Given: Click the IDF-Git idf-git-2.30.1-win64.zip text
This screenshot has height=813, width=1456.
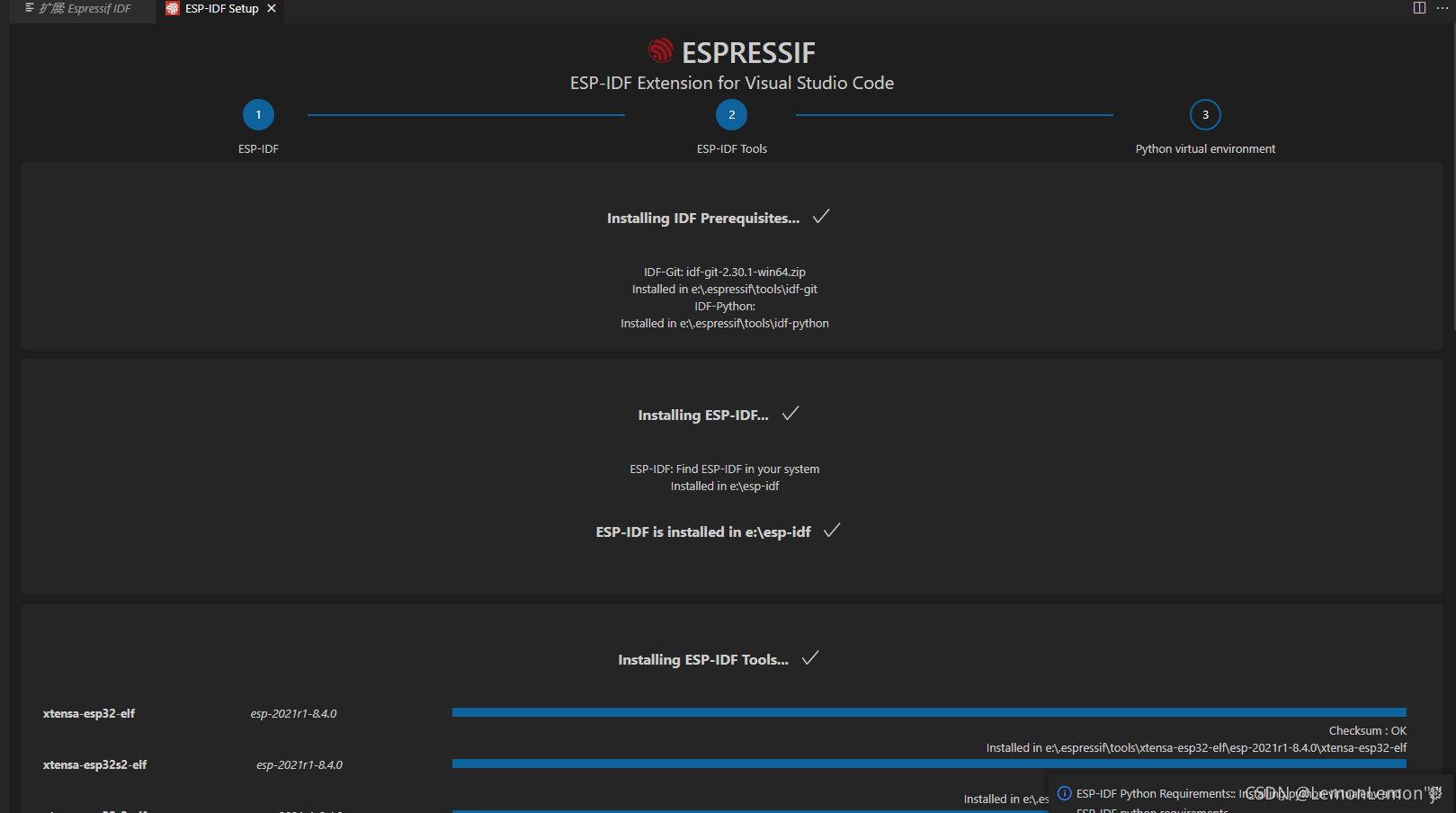Looking at the screenshot, I should pos(725,272).
